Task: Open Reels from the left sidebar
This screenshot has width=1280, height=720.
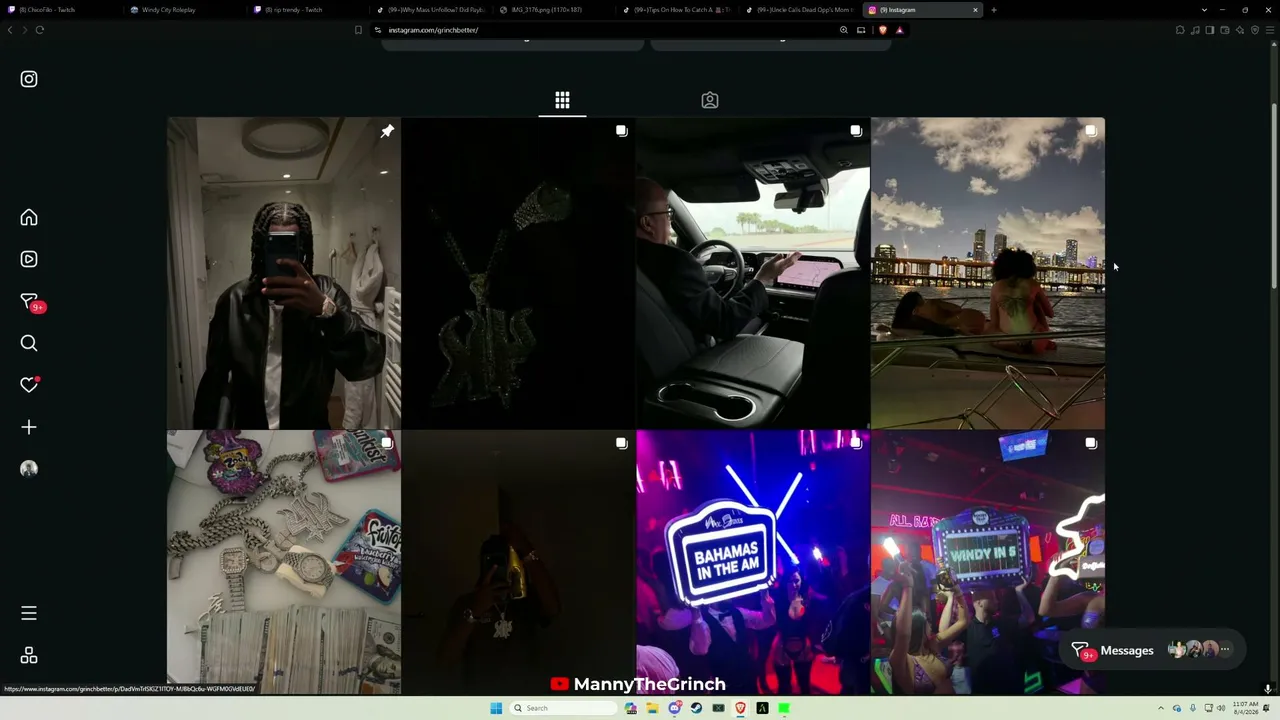Action: click(x=29, y=259)
